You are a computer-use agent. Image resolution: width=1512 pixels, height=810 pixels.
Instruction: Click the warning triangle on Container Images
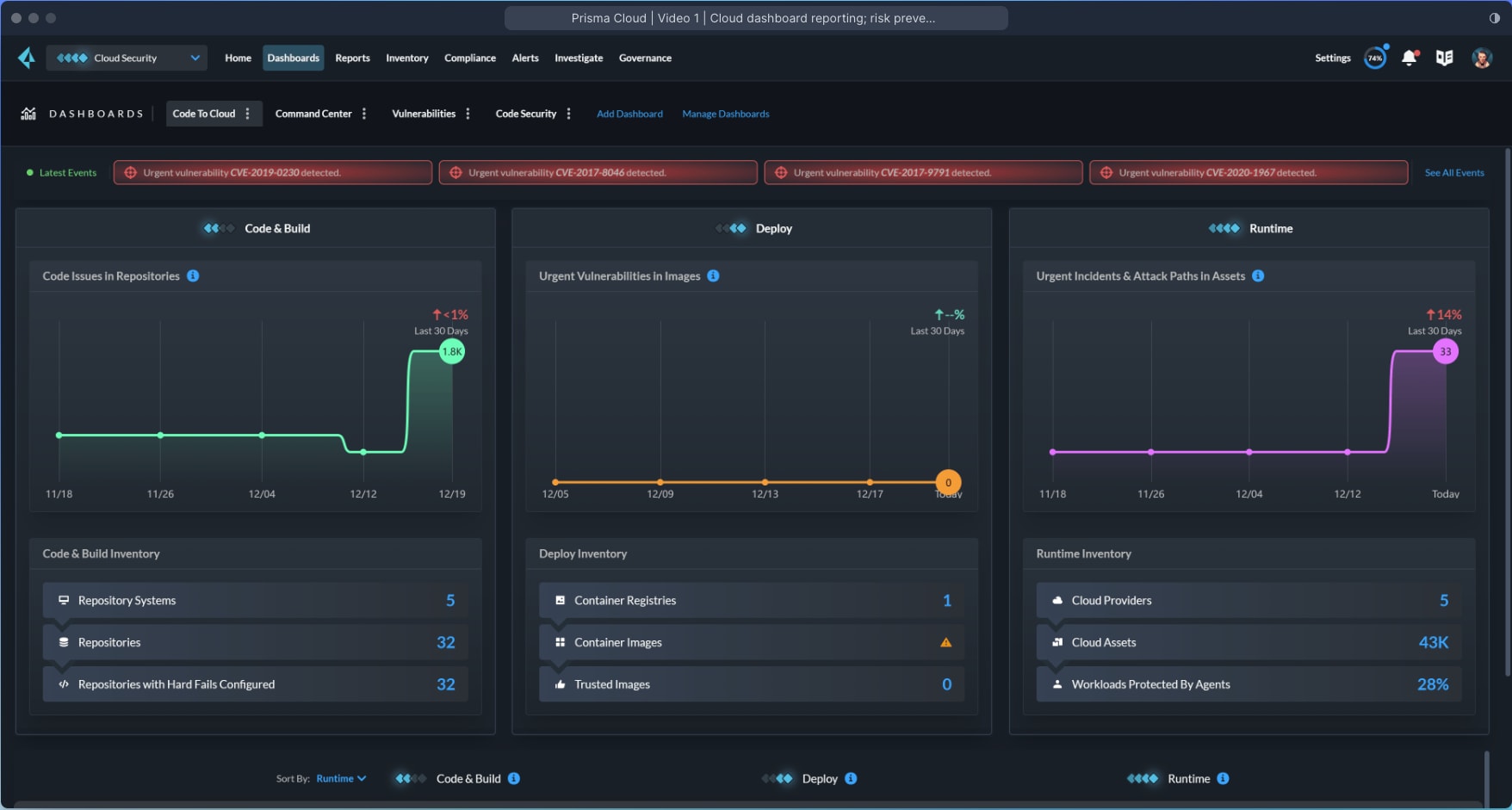pyautogui.click(x=945, y=642)
